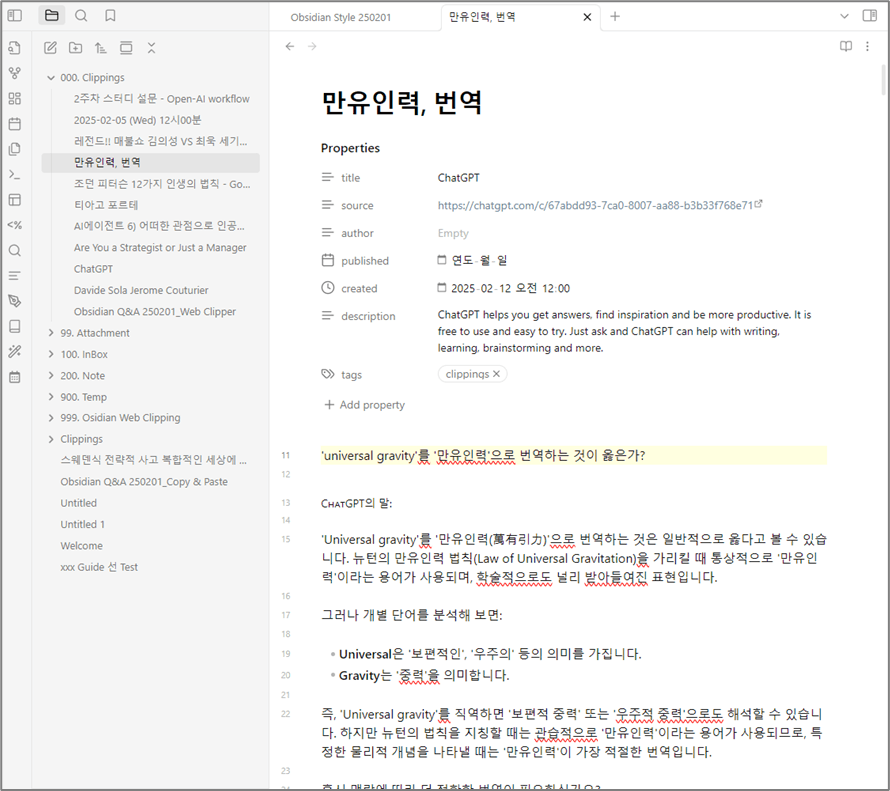The width and height of the screenshot is (890, 791).
Task: Click the bottom calendar ribbon icon
Action: point(15,377)
